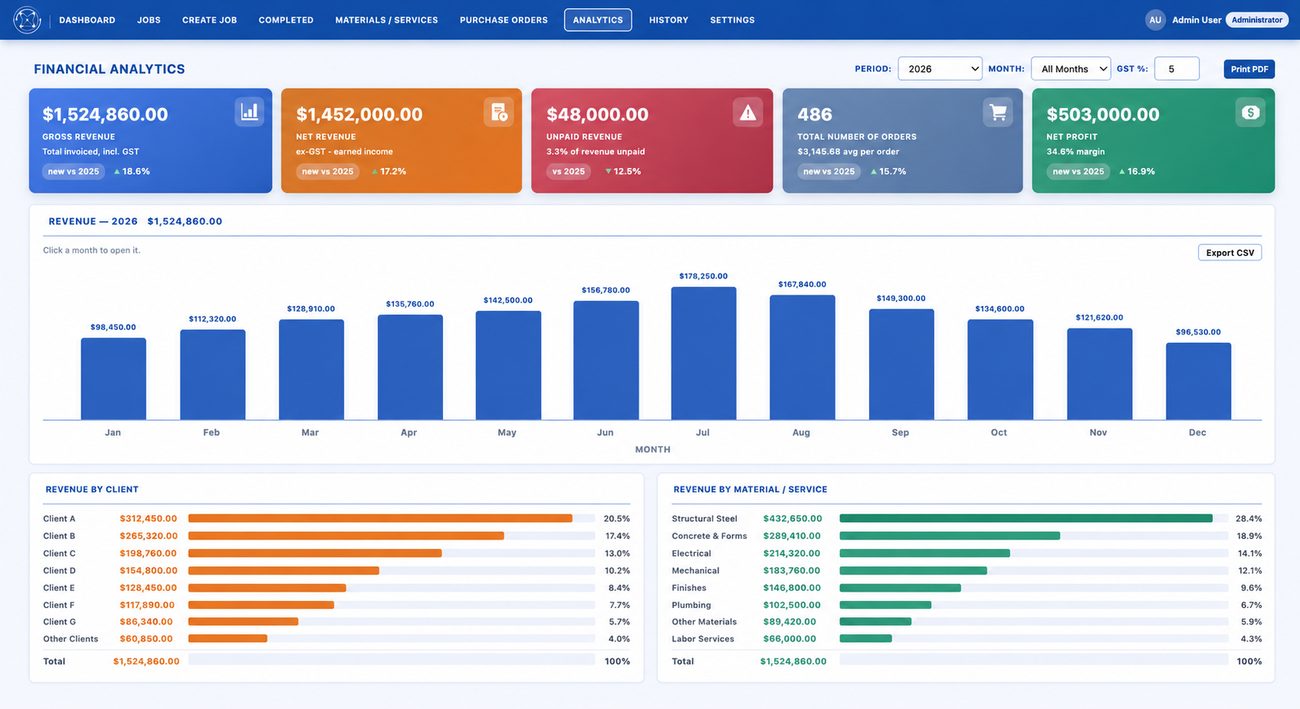Open Settings from the navigation bar
This screenshot has width=1300, height=709.
(732, 20)
